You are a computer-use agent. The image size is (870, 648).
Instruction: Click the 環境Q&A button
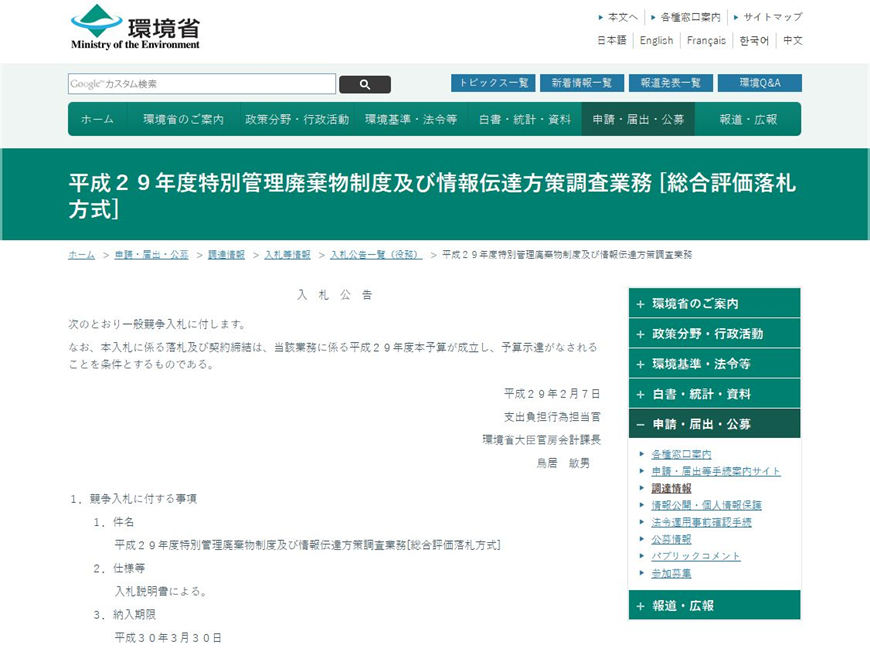tap(759, 84)
